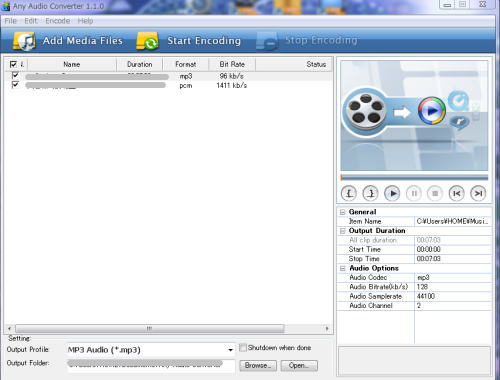
Task: Maximize the Any Audio Converter window
Action: click(x=462, y=4)
